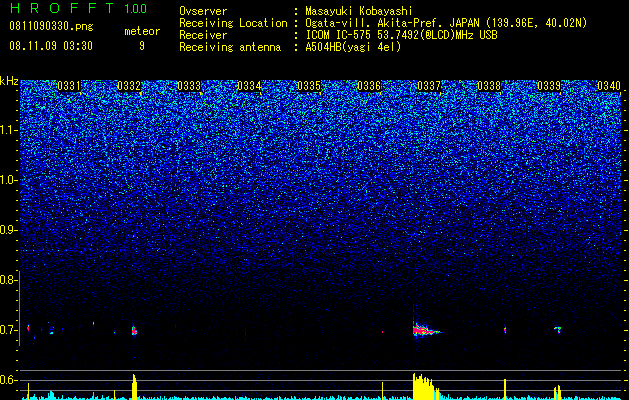Image resolution: width=629 pixels, height=400 pixels.
Task: Click the yellow intensity spike below 0332
Action: (x=135, y=387)
